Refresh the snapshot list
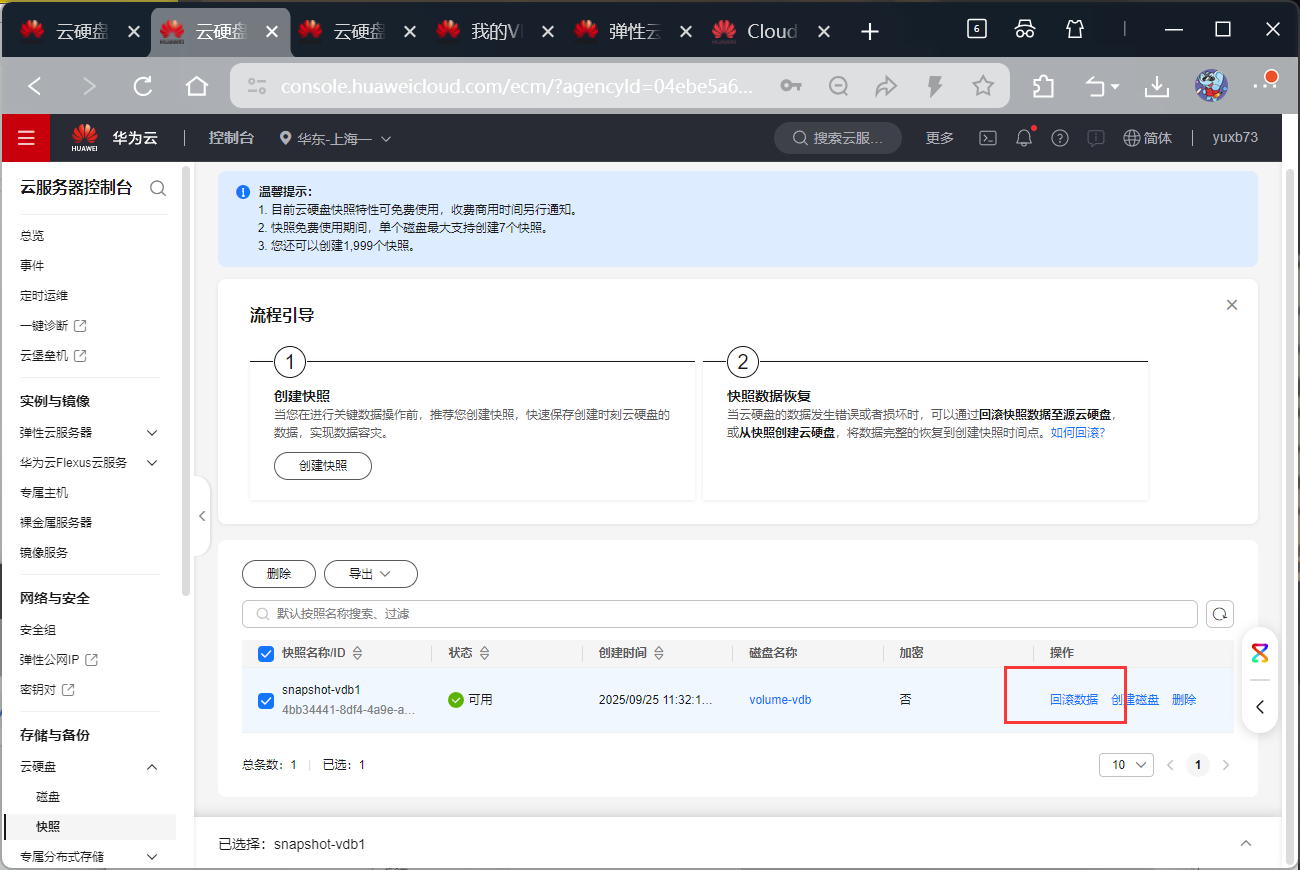This screenshot has height=870, width=1300. click(1220, 613)
